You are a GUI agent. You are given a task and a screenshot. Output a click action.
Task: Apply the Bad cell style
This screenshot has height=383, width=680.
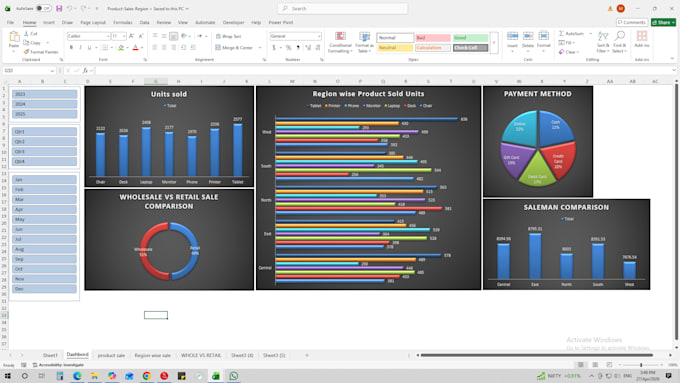[432, 38]
